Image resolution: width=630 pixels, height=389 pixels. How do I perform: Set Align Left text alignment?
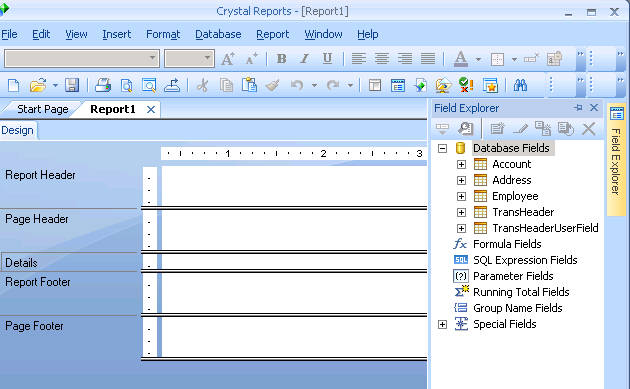[358, 59]
